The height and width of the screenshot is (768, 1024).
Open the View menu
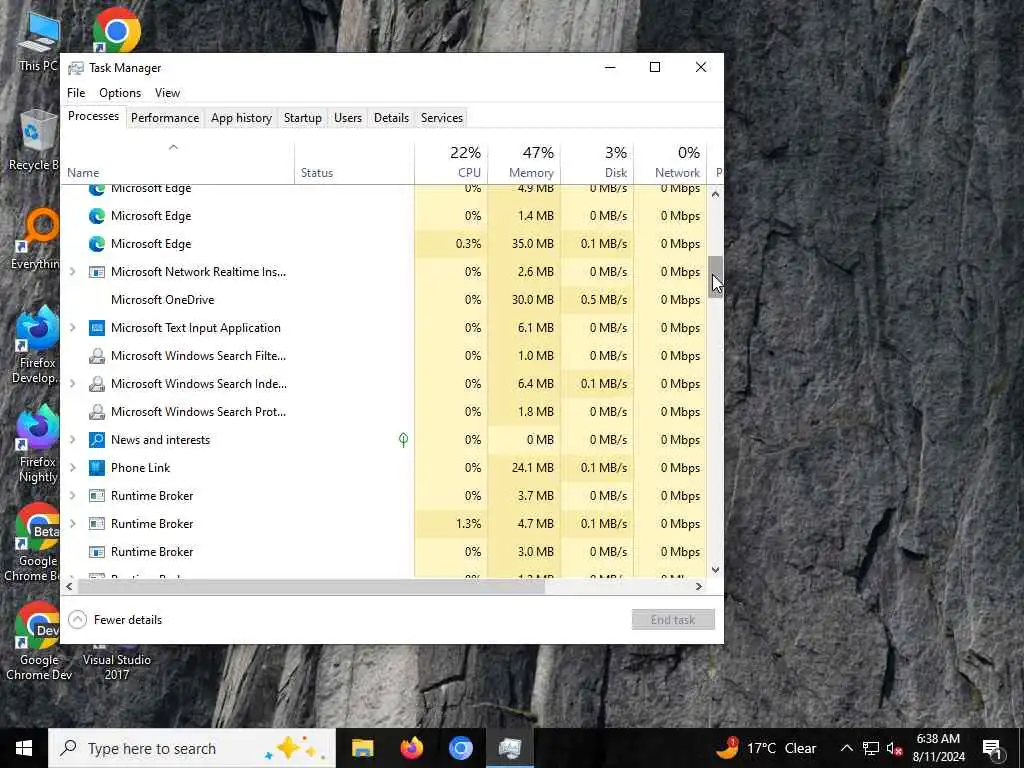coord(167,93)
